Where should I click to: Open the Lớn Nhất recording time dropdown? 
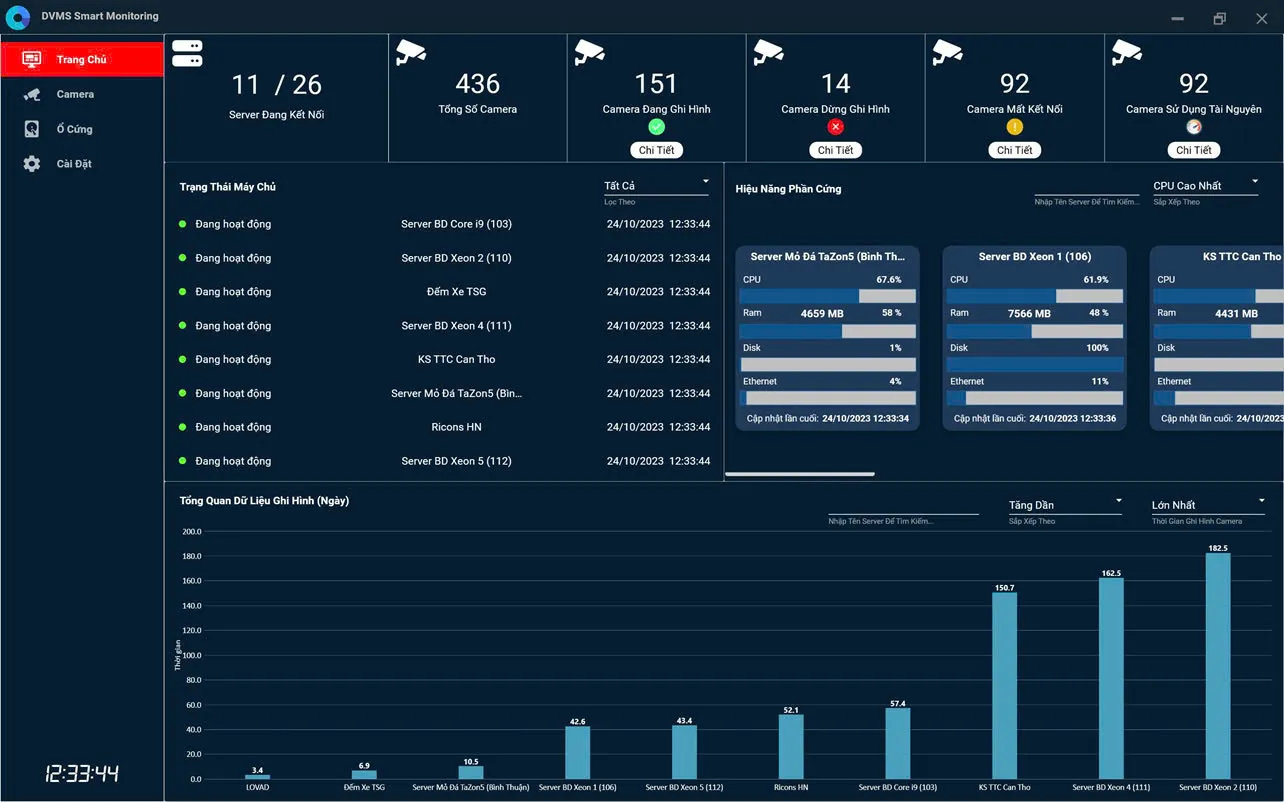tap(1208, 505)
